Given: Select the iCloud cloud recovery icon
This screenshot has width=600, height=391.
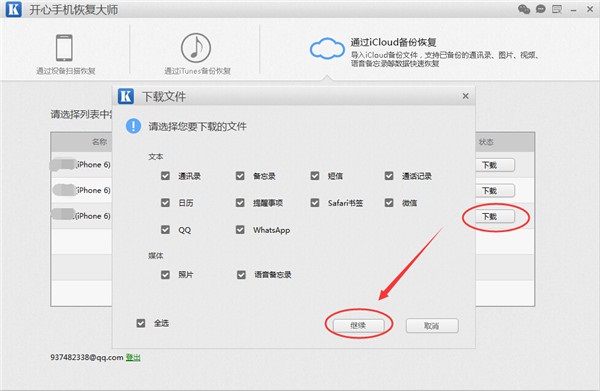Looking at the screenshot, I should click(x=327, y=49).
